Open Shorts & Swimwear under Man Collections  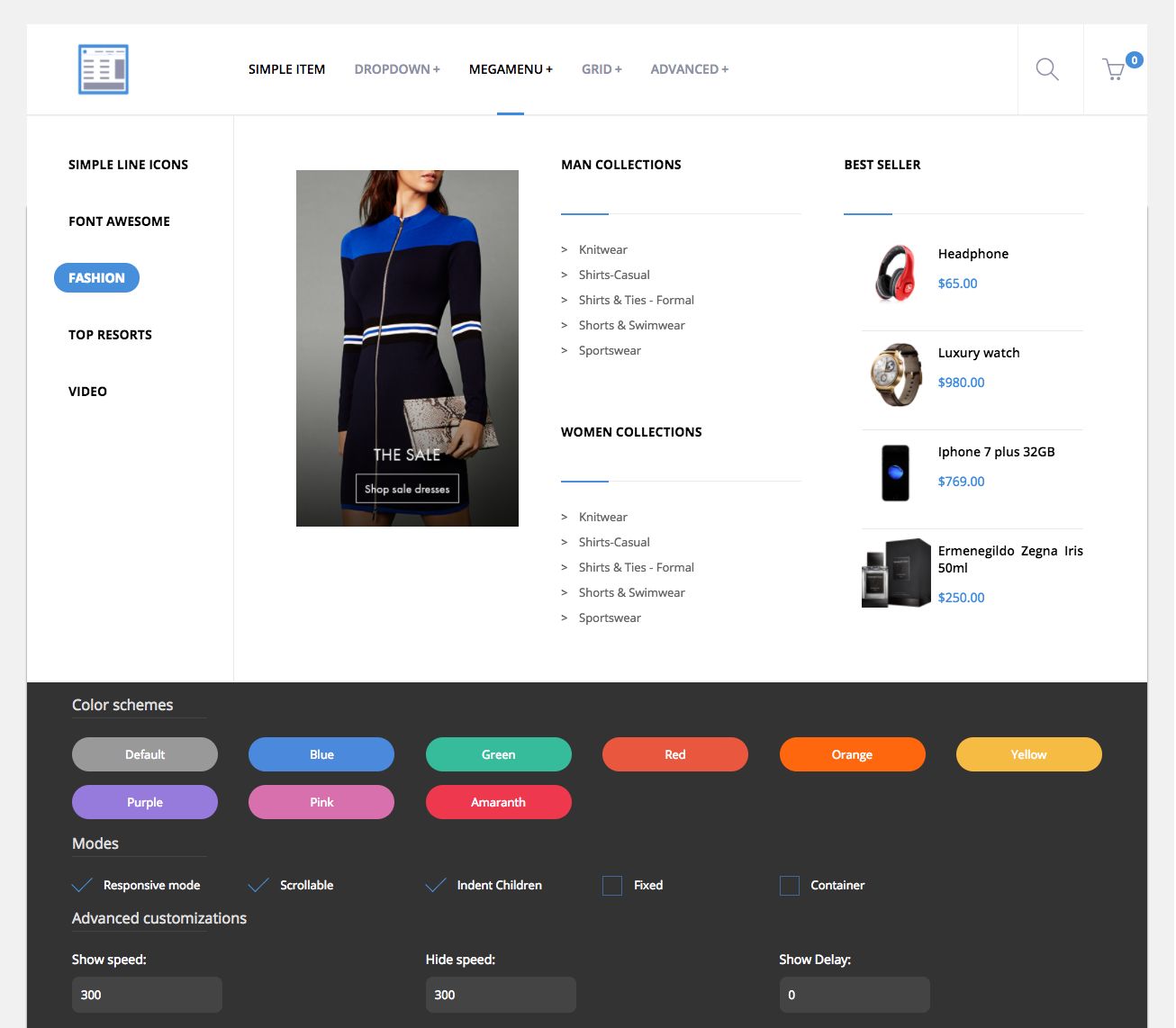[631, 325]
